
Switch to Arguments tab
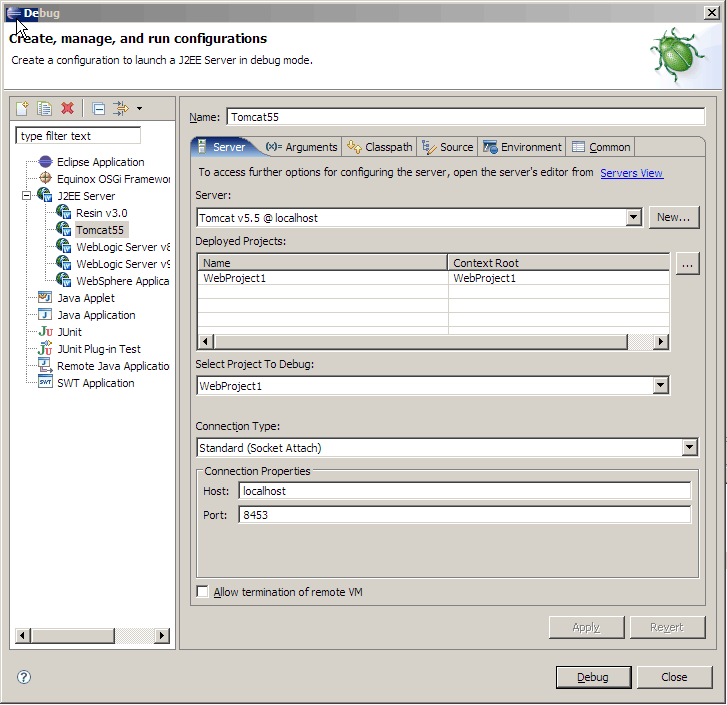301,147
